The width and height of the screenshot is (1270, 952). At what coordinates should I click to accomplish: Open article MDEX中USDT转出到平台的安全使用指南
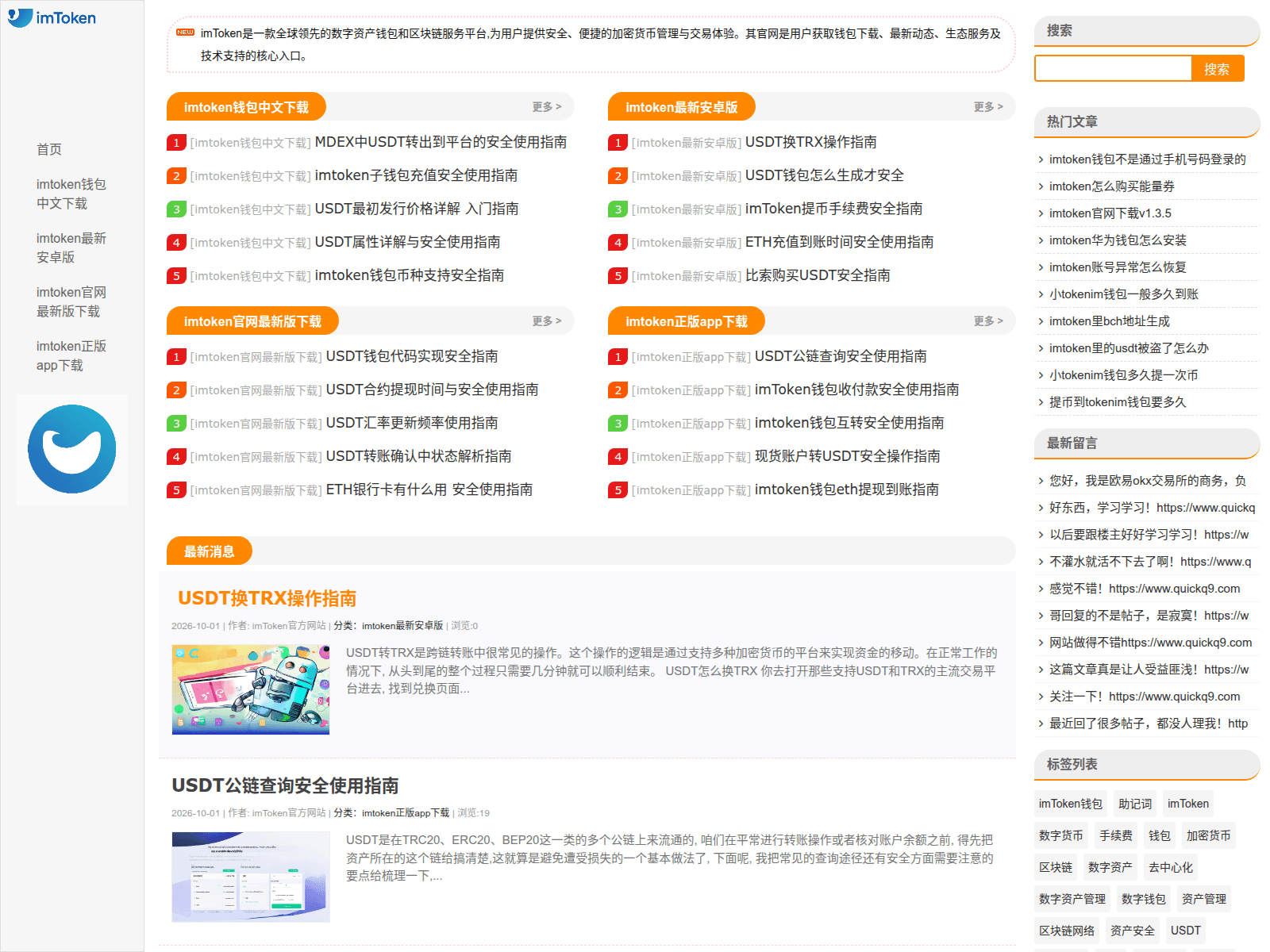(441, 142)
